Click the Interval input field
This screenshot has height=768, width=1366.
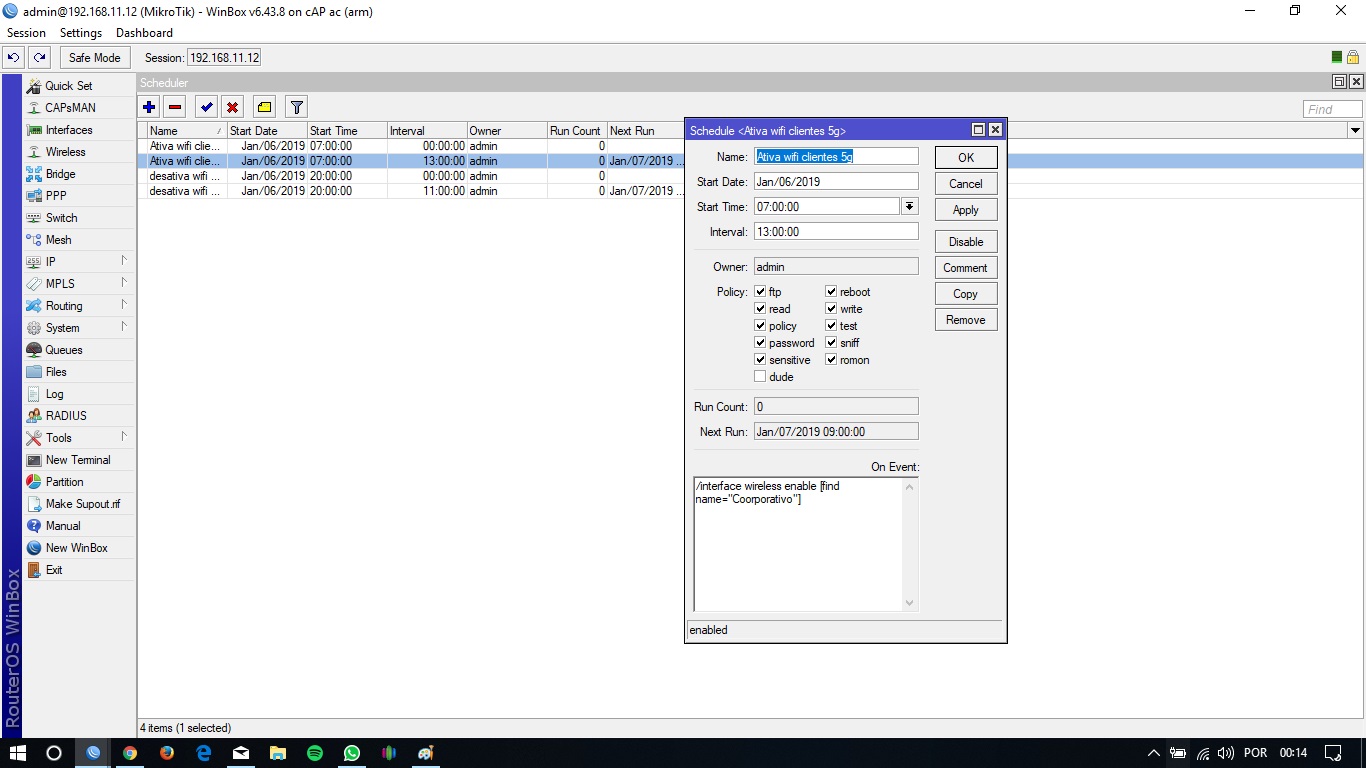[x=836, y=232]
